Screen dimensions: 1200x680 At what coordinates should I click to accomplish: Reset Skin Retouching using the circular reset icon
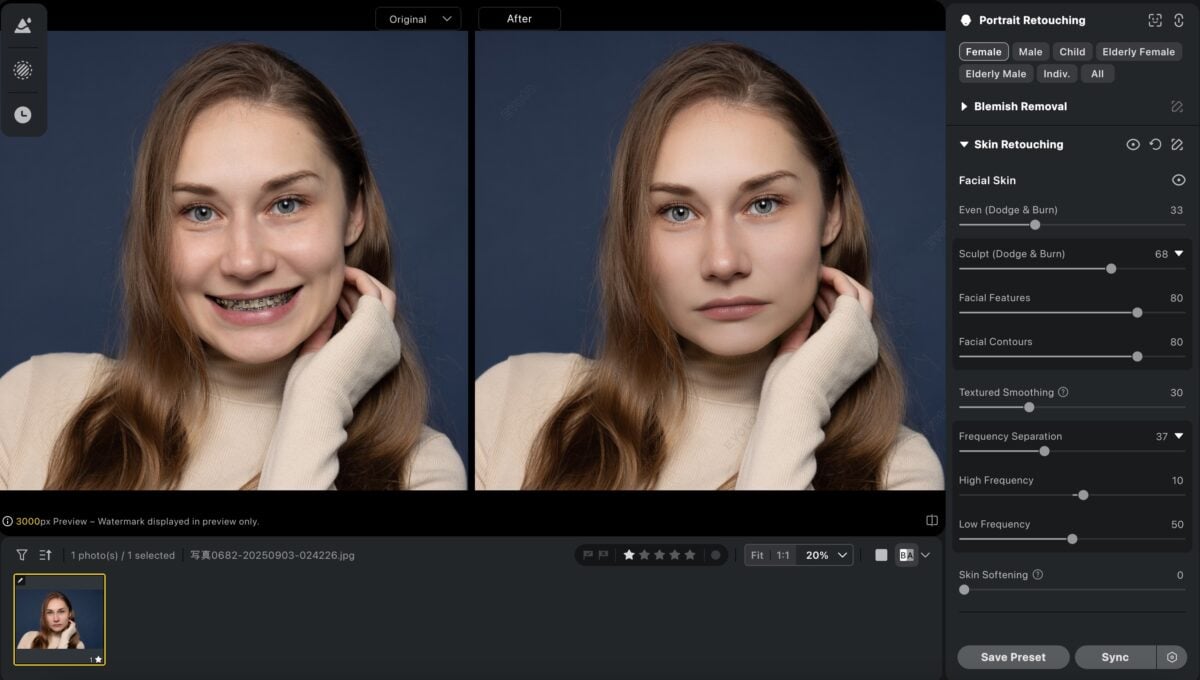pyautogui.click(x=1155, y=144)
